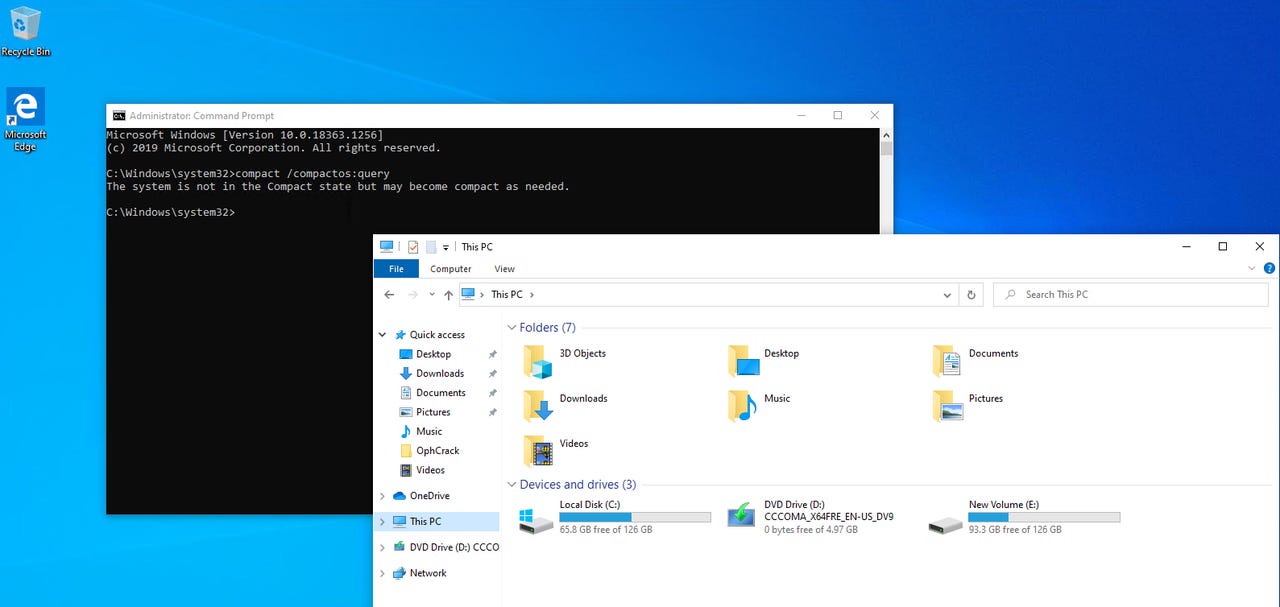Unpin Downloads from Quick access
The image size is (1280, 607).
[x=491, y=373]
